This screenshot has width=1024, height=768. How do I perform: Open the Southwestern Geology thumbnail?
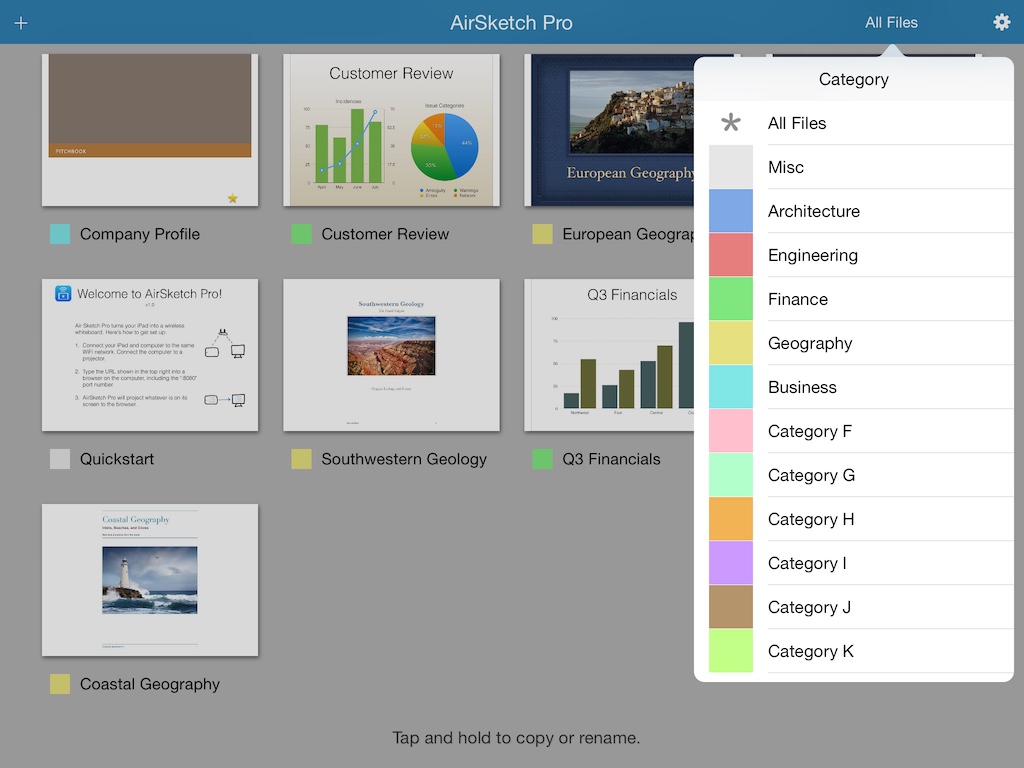391,355
